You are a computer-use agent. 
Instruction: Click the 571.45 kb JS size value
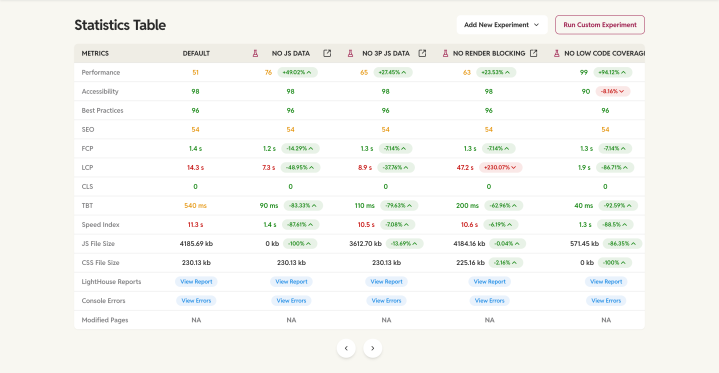pos(585,244)
